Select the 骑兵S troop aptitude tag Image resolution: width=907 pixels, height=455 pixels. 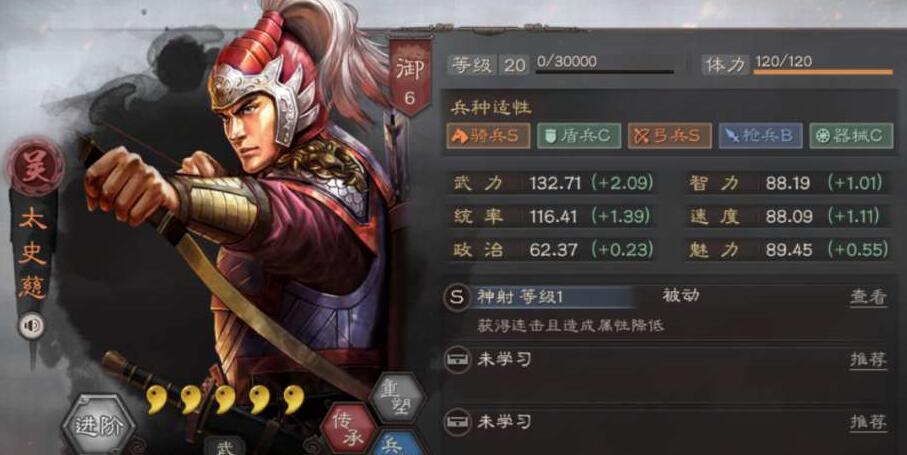click(488, 135)
